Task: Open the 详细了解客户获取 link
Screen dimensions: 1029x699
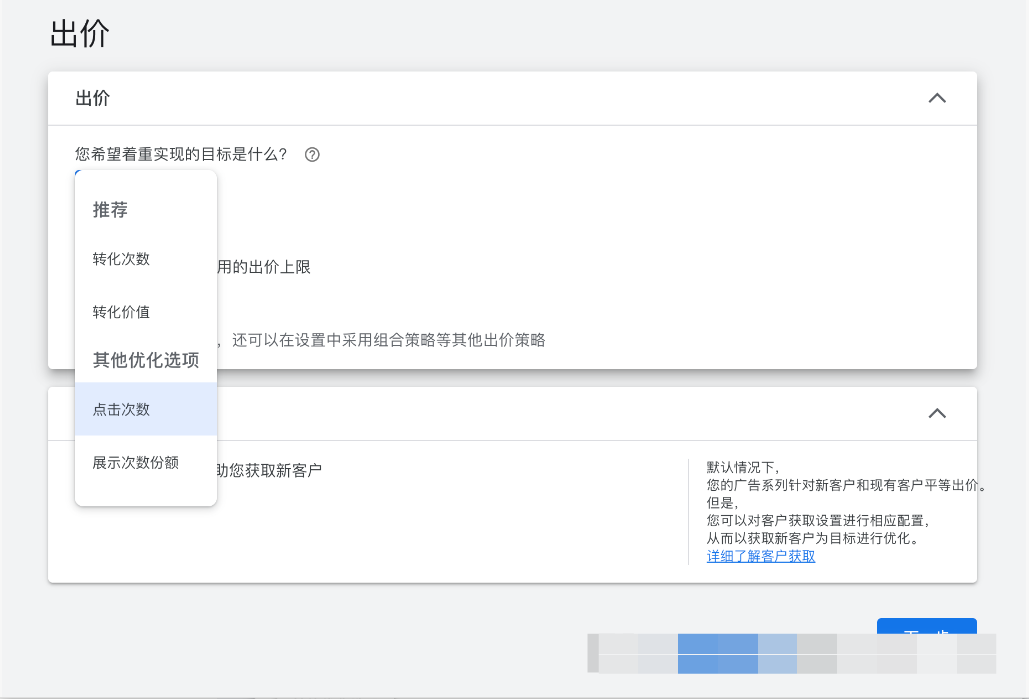Action: pyautogui.click(x=761, y=556)
